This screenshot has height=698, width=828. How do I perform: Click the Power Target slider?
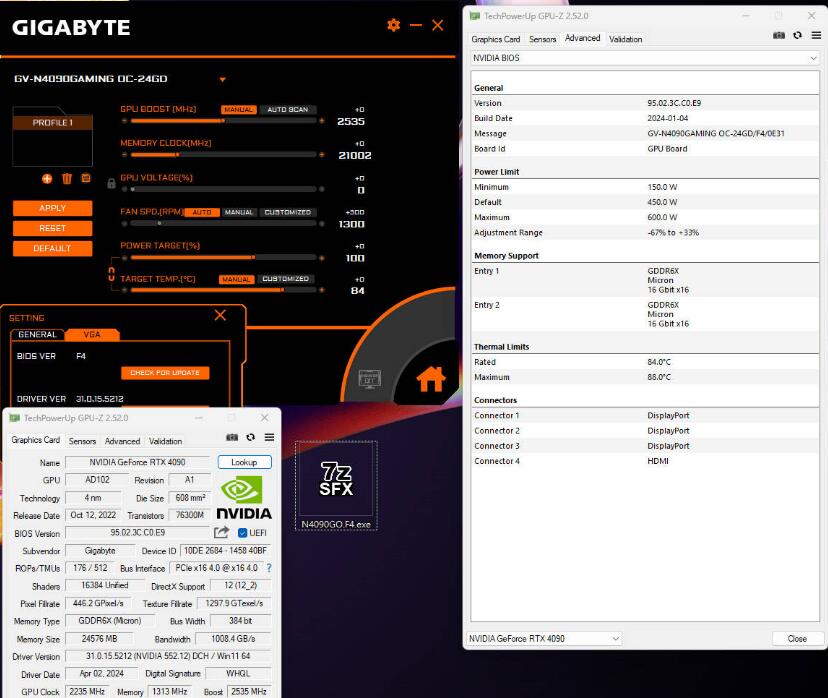(222, 257)
